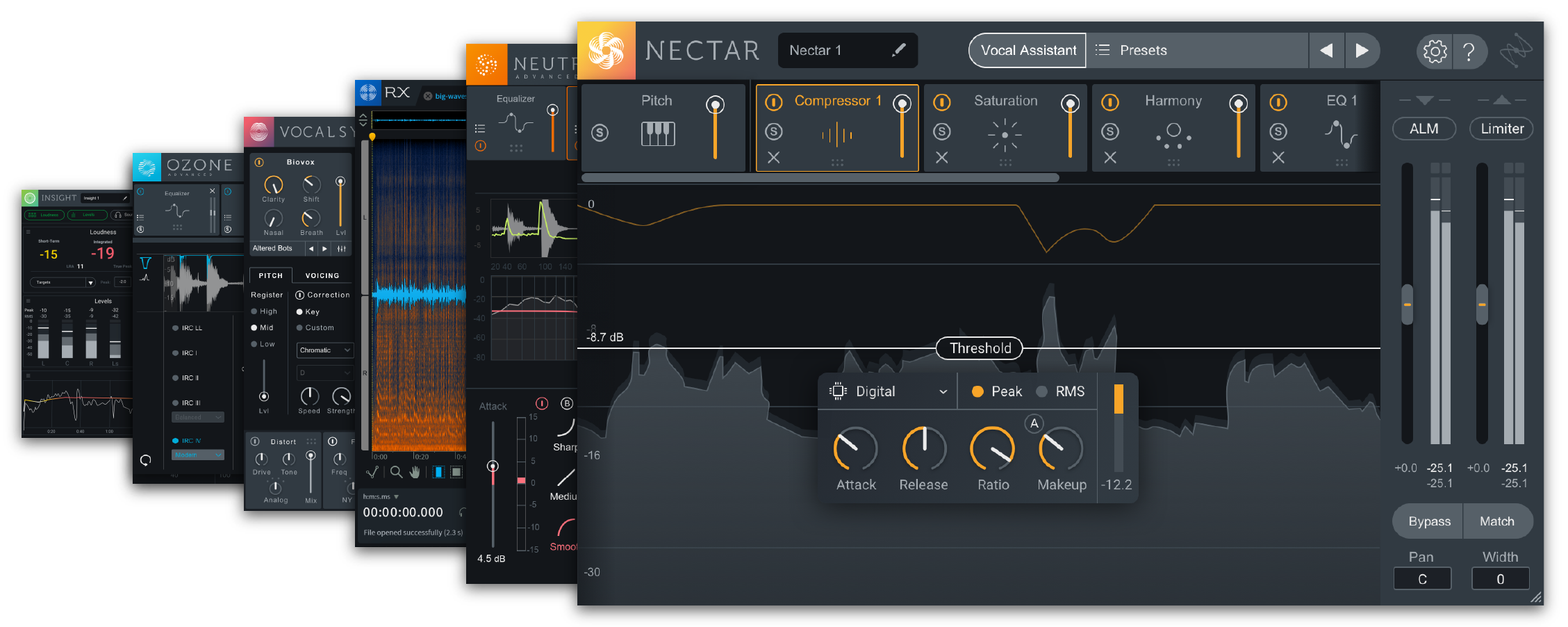1568x627 pixels.
Task: Click the Pan value field
Action: [1422, 579]
